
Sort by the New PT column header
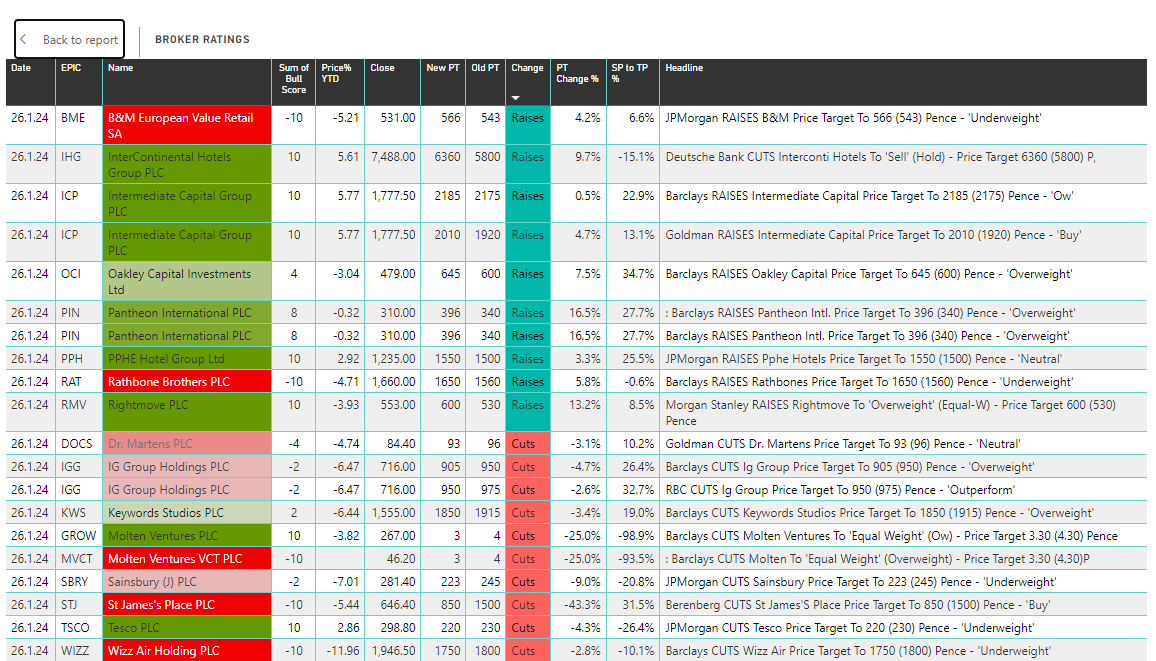443,81
